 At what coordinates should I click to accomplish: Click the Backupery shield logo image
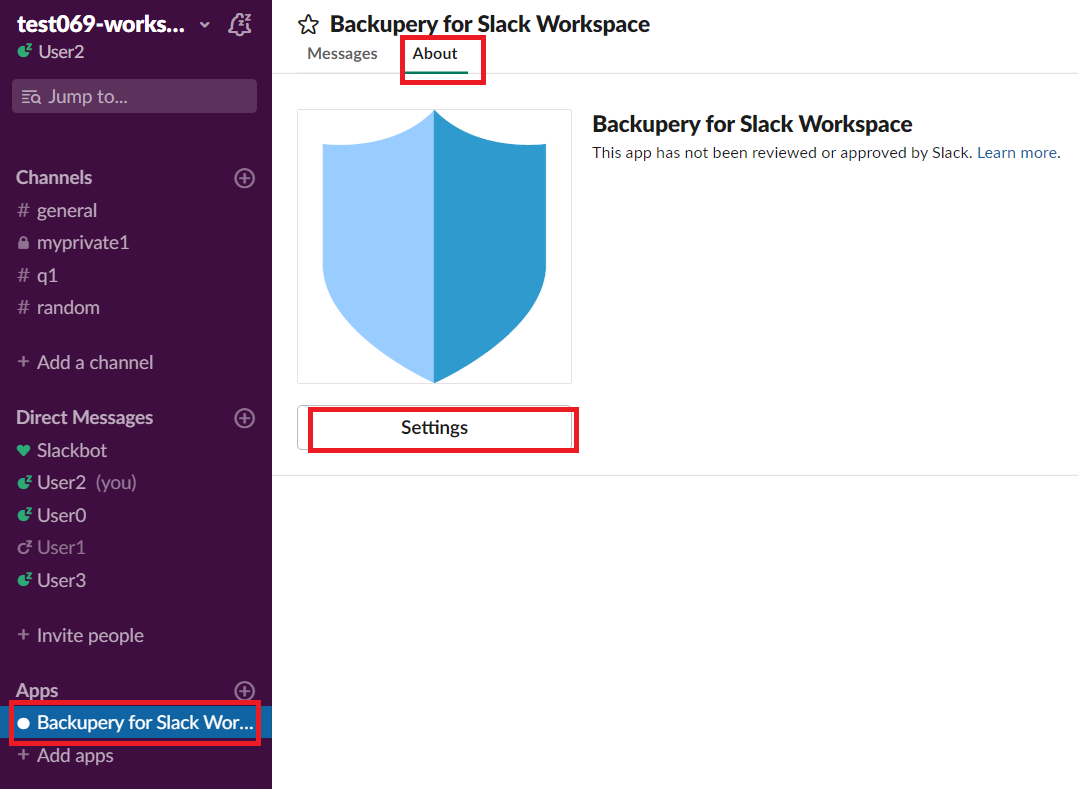(434, 246)
